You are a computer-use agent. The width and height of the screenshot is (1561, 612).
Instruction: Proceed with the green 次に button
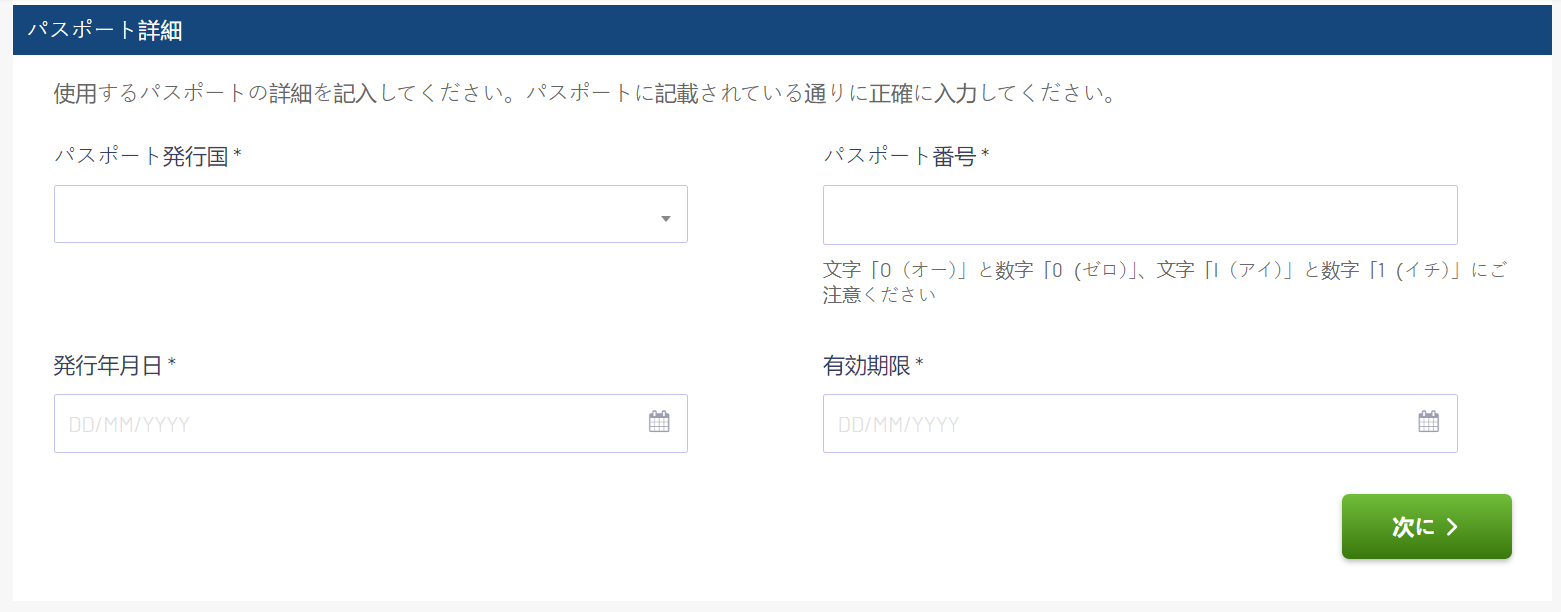click(x=1426, y=527)
